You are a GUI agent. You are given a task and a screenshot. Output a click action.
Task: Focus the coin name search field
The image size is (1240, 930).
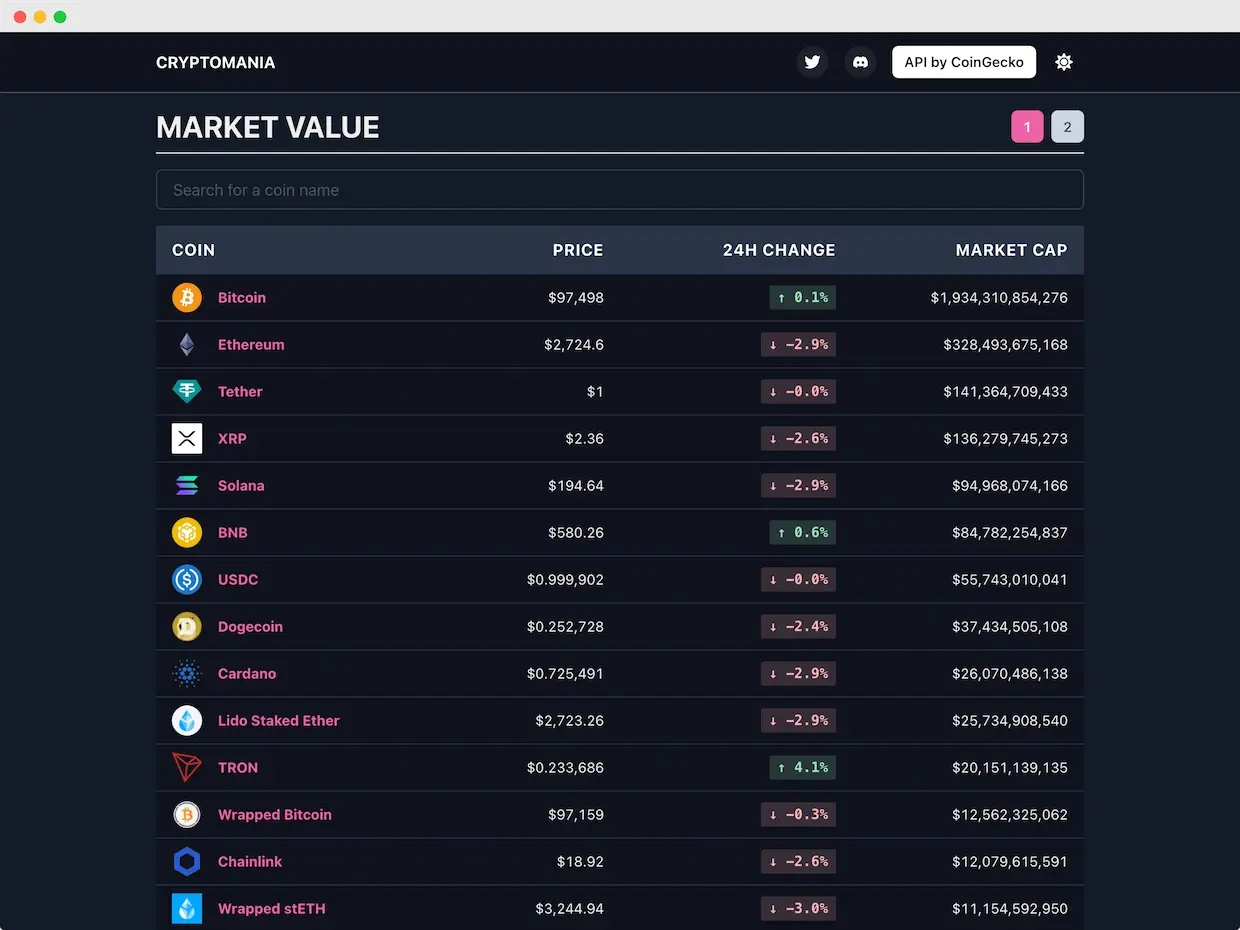(619, 190)
